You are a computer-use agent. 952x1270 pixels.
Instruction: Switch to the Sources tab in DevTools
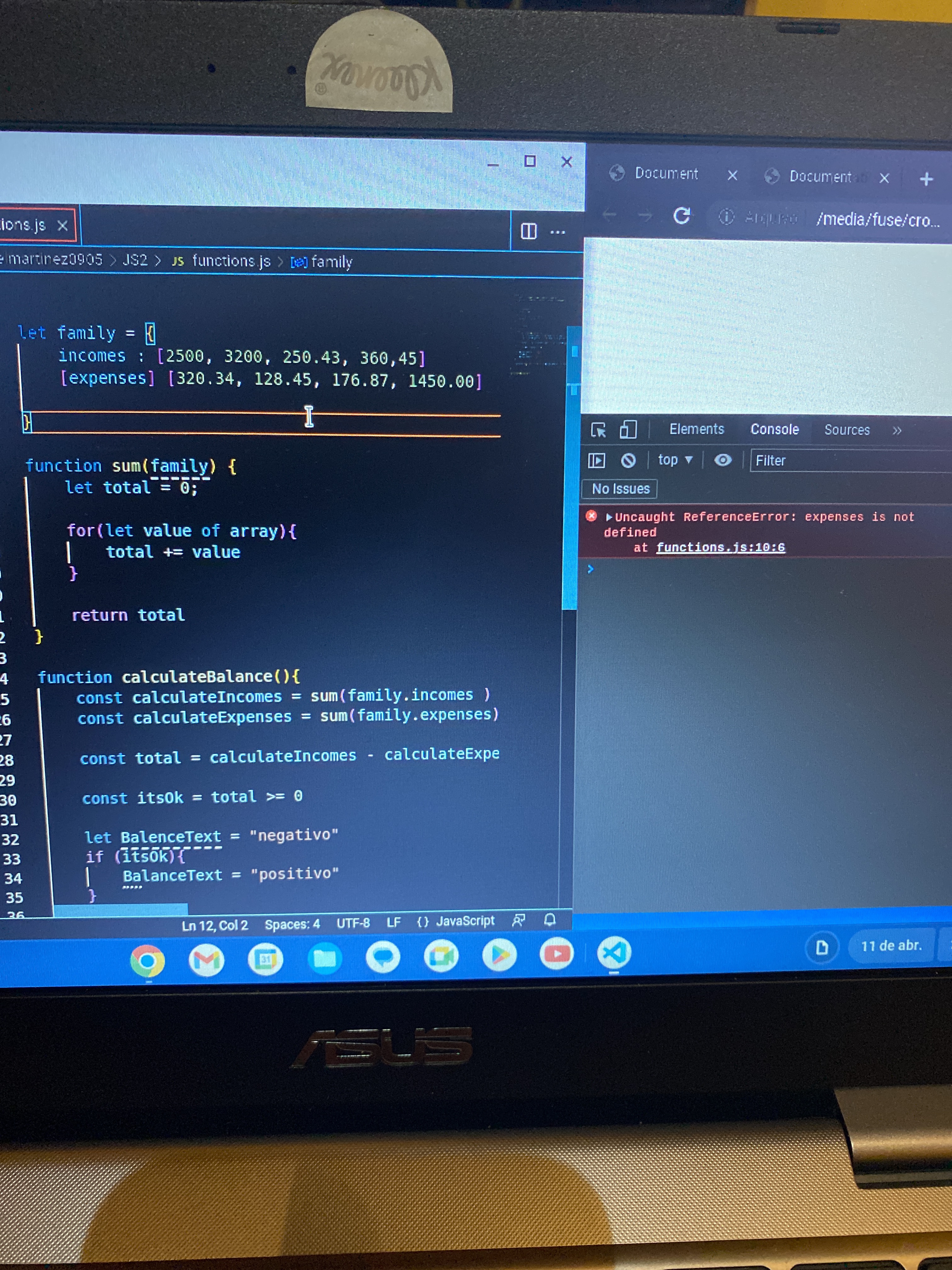click(847, 430)
